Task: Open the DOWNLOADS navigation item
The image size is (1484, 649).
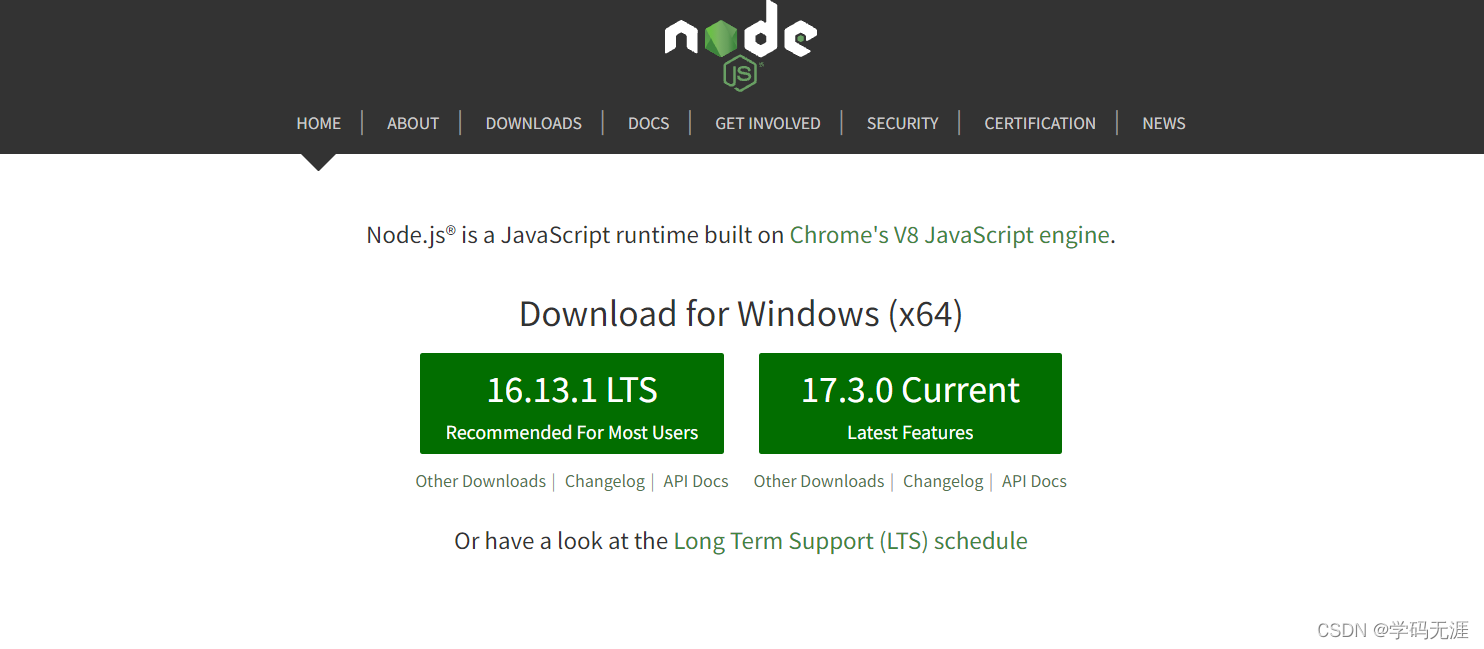Action: (x=533, y=123)
